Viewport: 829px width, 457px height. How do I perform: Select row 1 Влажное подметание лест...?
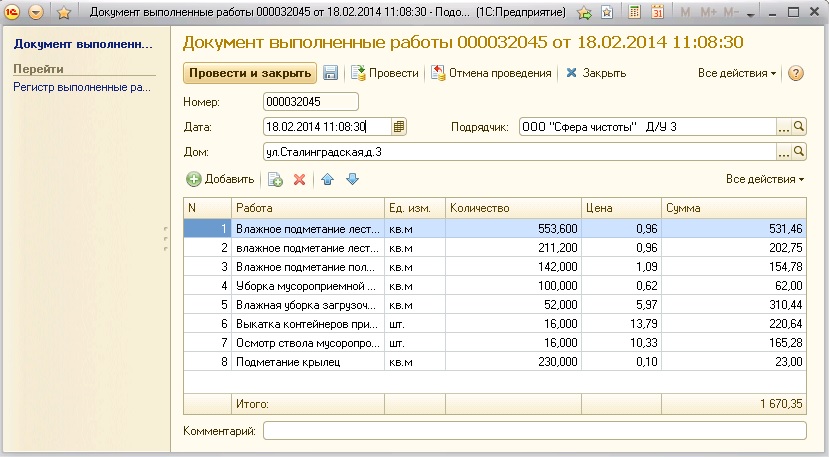495,228
